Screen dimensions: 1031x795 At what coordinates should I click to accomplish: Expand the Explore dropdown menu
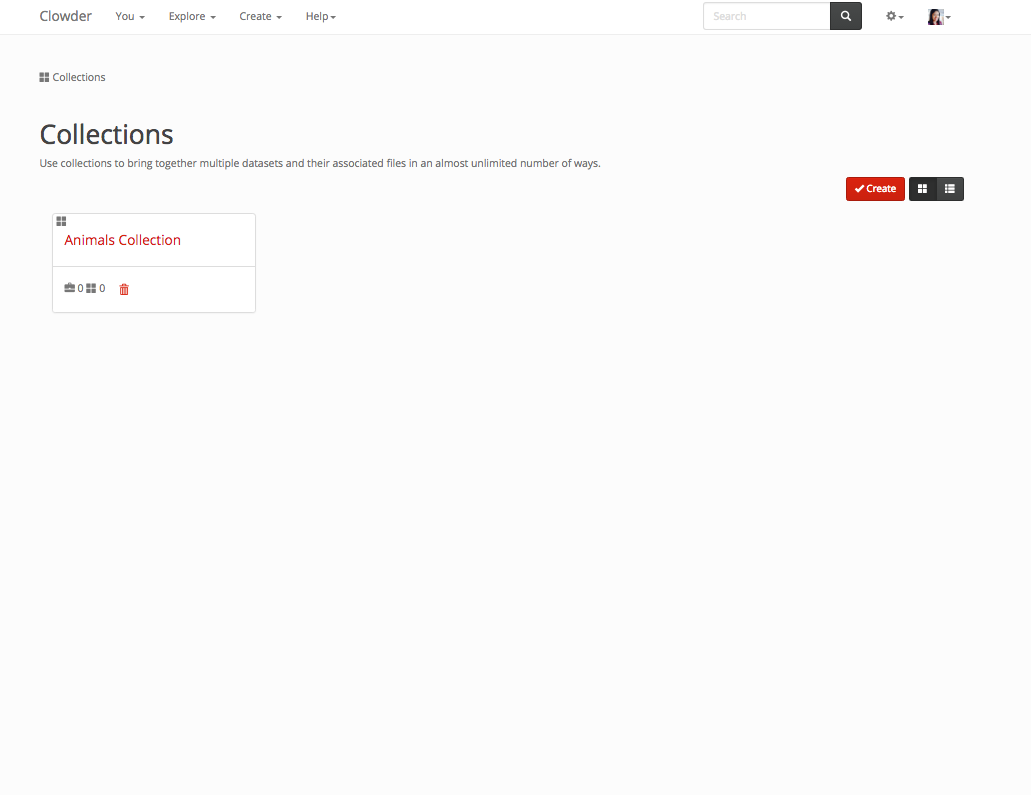(192, 17)
